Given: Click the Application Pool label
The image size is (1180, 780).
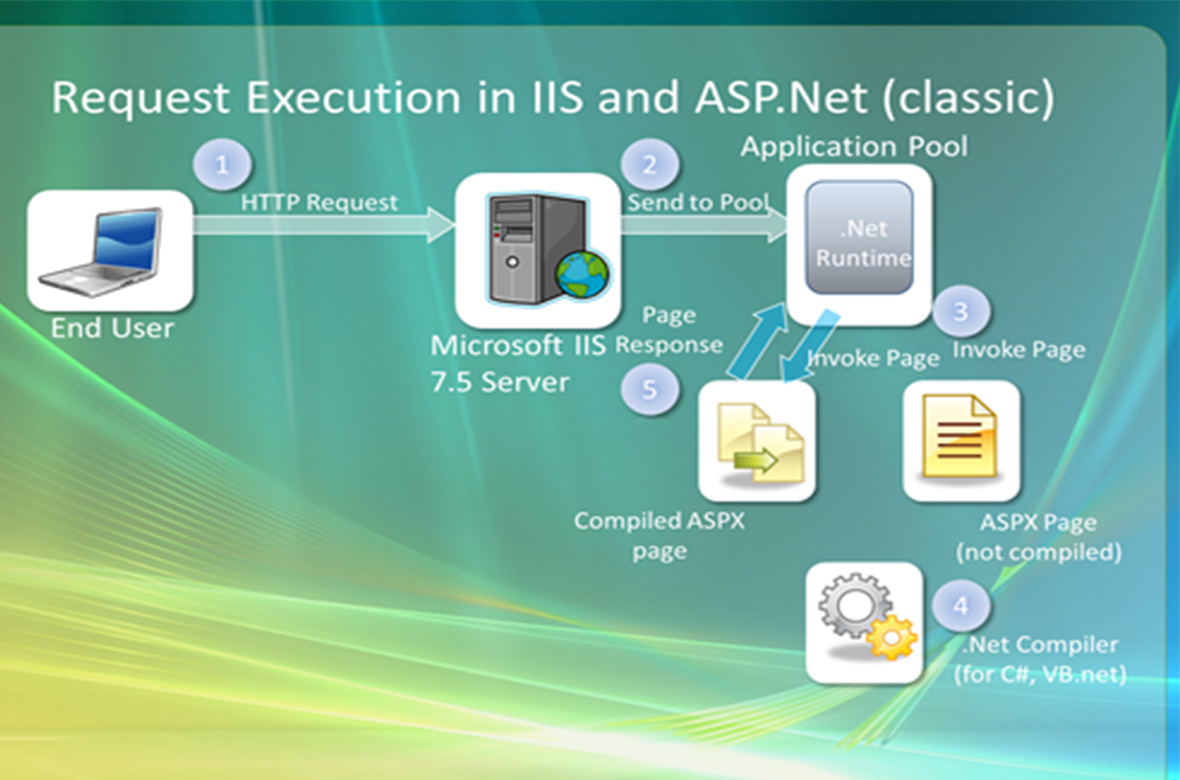Looking at the screenshot, I should (x=854, y=147).
